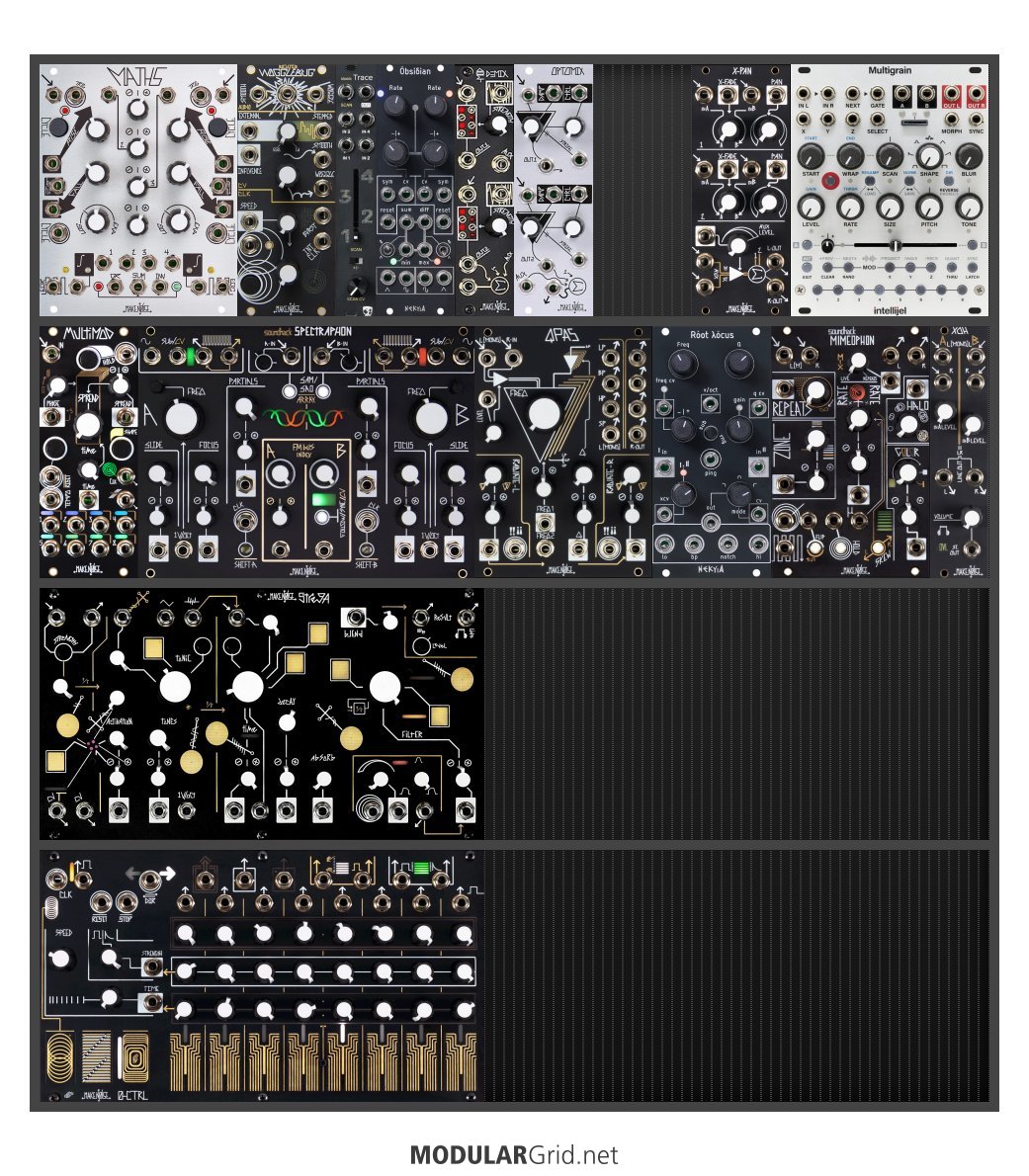Click the Multigrain CLEAR button
Screen dimensions: 1029x1176
[827, 268]
